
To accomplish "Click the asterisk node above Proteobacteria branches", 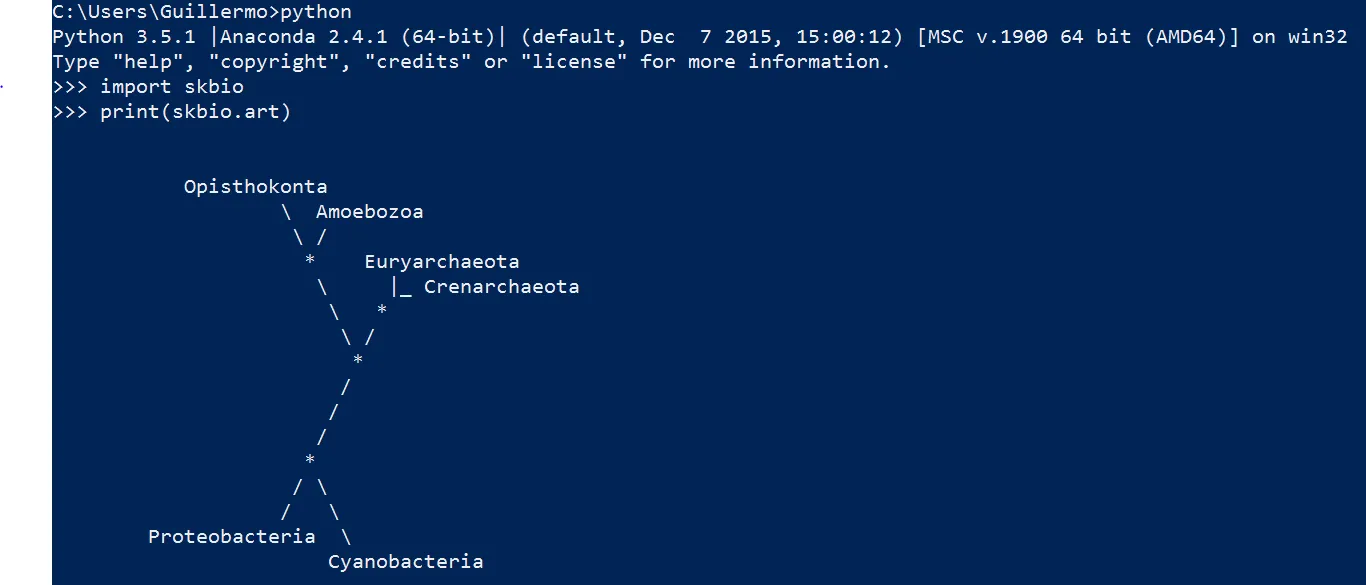I will coord(310,461).
